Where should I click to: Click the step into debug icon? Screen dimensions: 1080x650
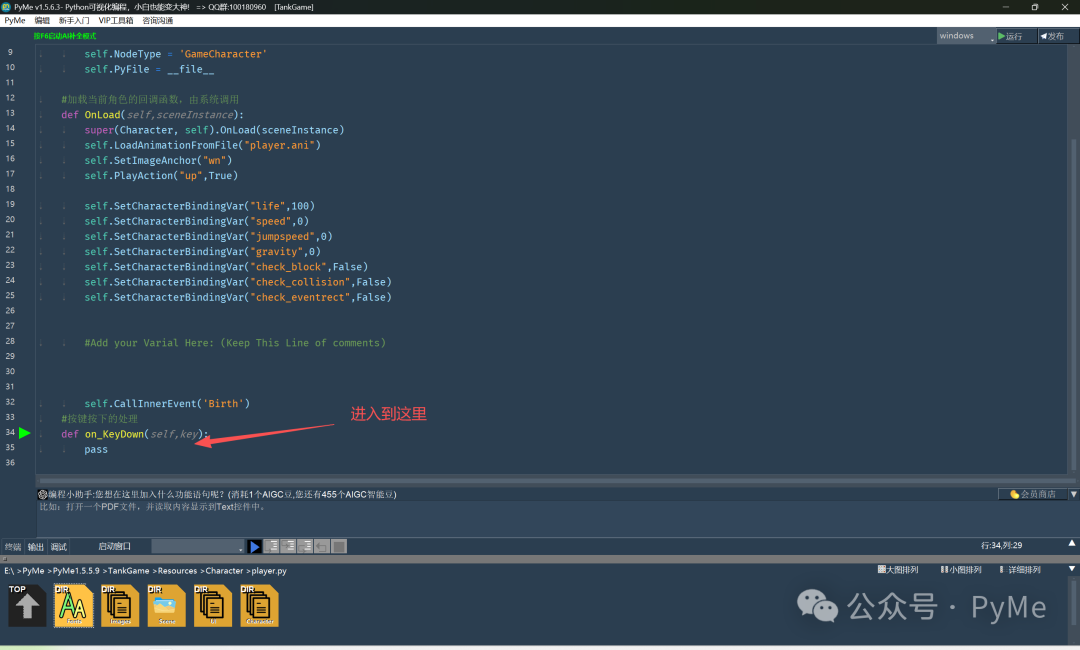[288, 546]
